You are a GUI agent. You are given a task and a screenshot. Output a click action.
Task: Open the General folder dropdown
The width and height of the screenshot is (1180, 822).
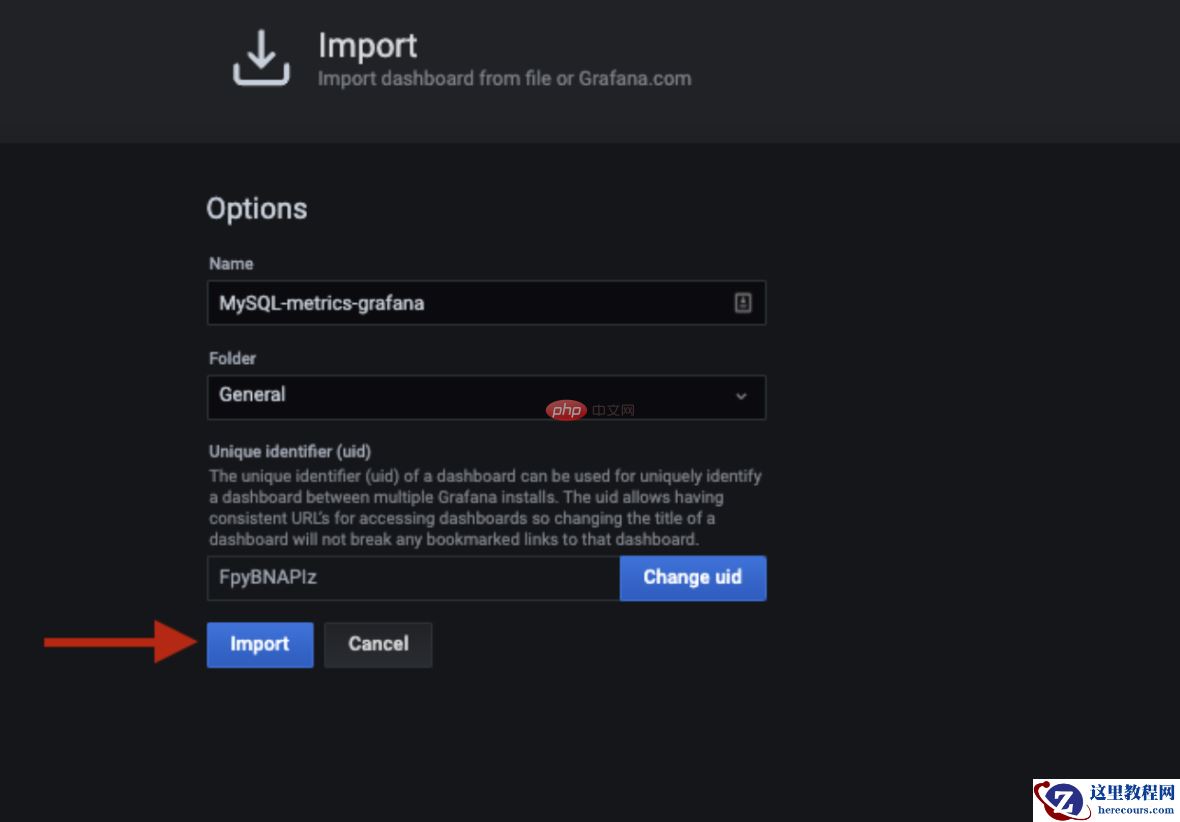tap(486, 397)
